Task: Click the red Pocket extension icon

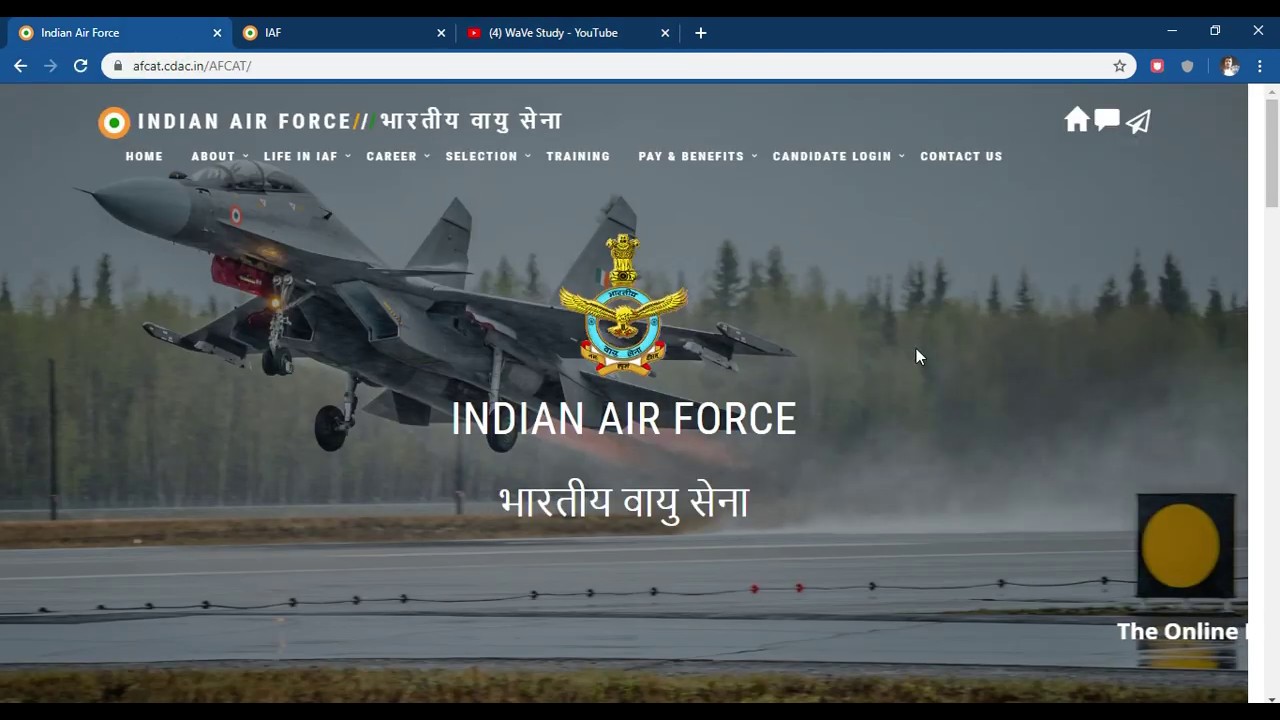Action: click(1157, 66)
